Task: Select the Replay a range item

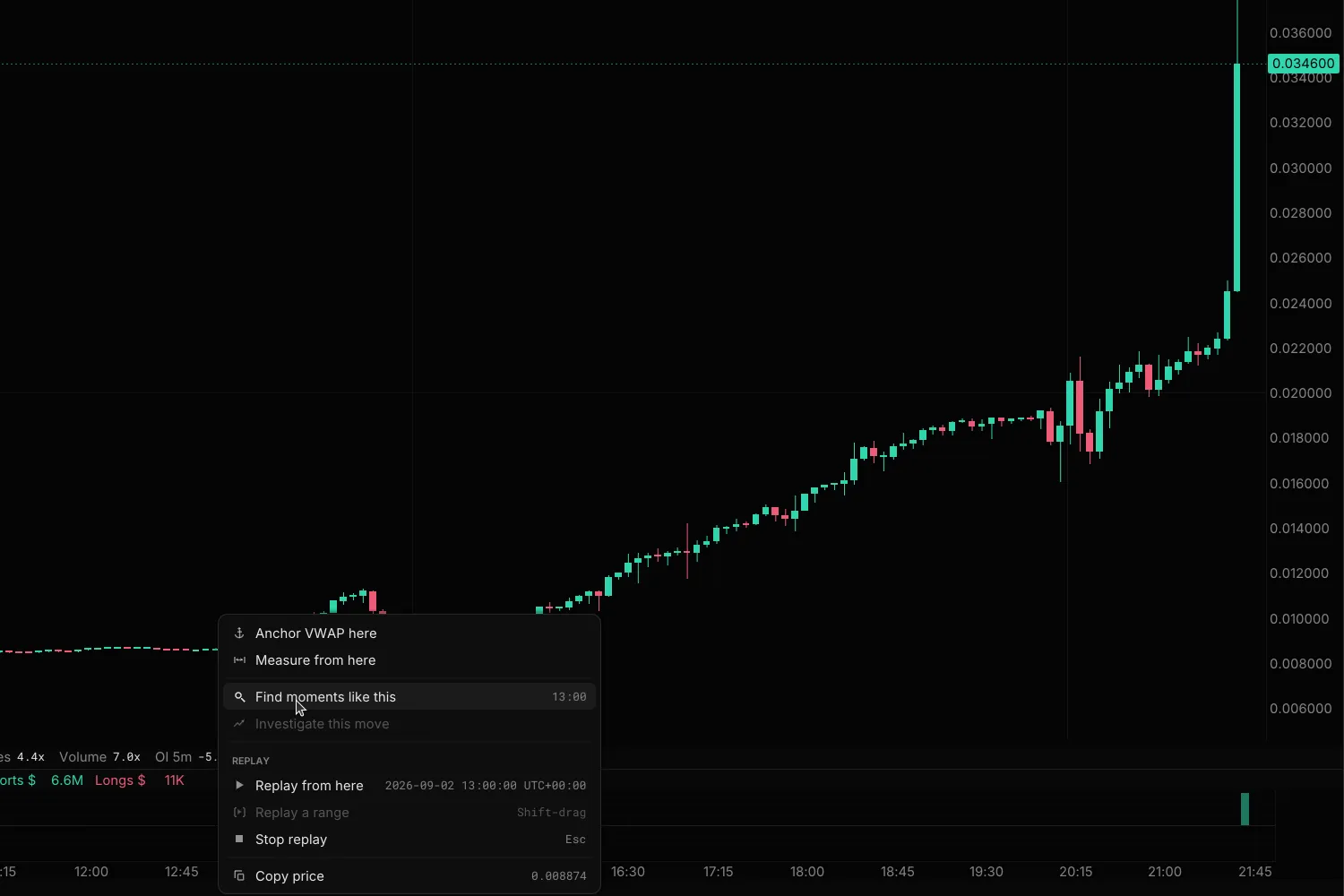Action: 409,813
